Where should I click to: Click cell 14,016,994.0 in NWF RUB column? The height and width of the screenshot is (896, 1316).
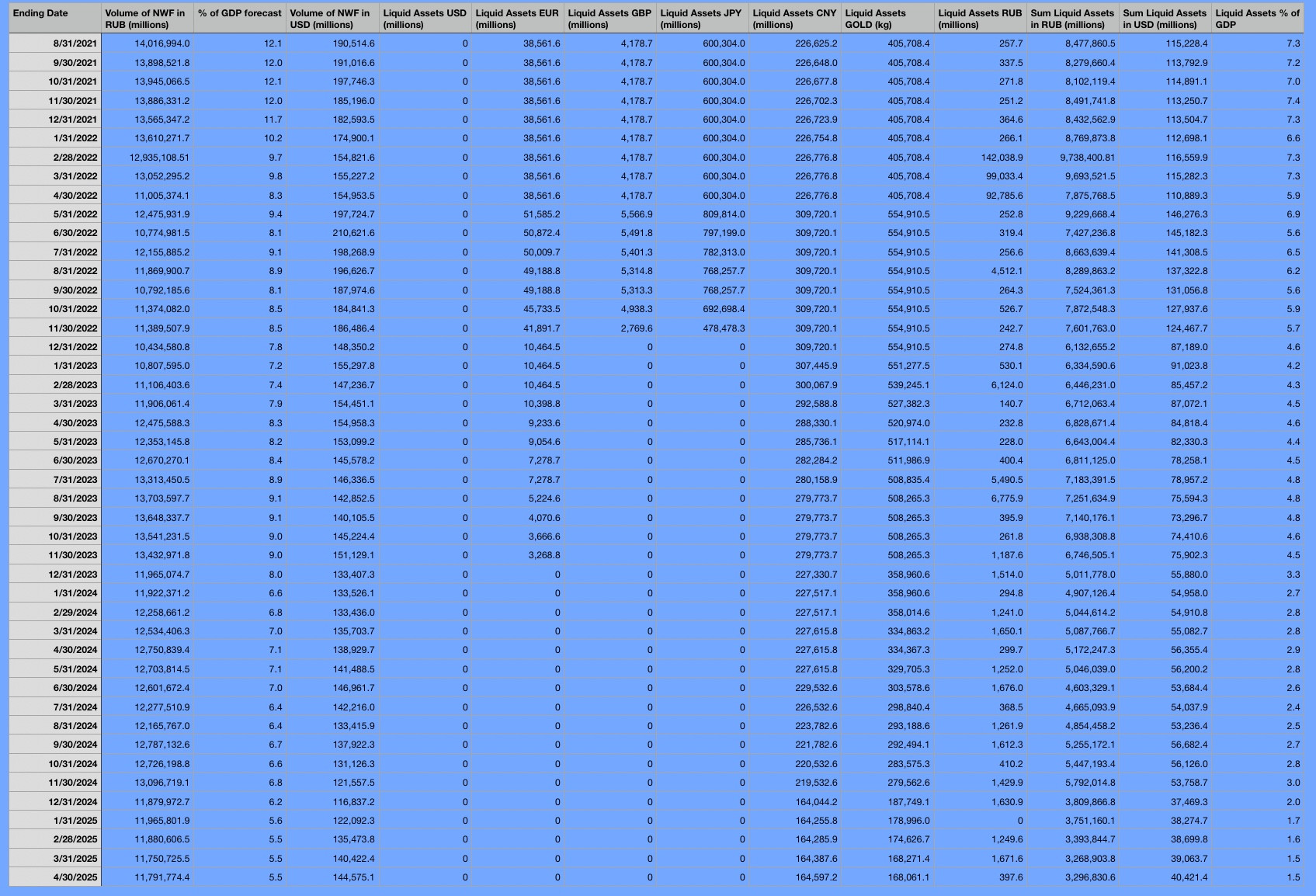point(148,43)
